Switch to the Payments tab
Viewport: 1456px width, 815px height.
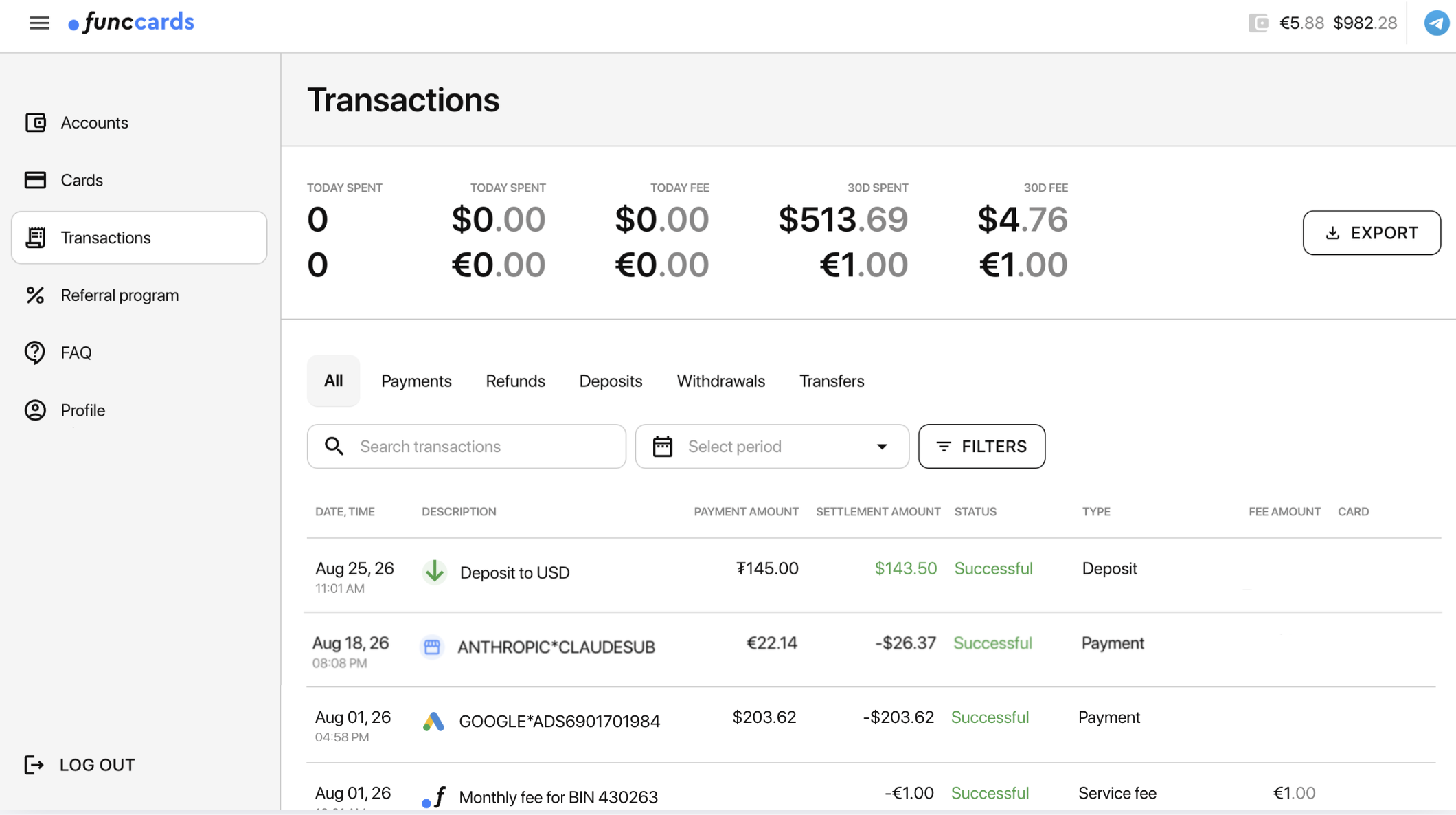click(416, 381)
